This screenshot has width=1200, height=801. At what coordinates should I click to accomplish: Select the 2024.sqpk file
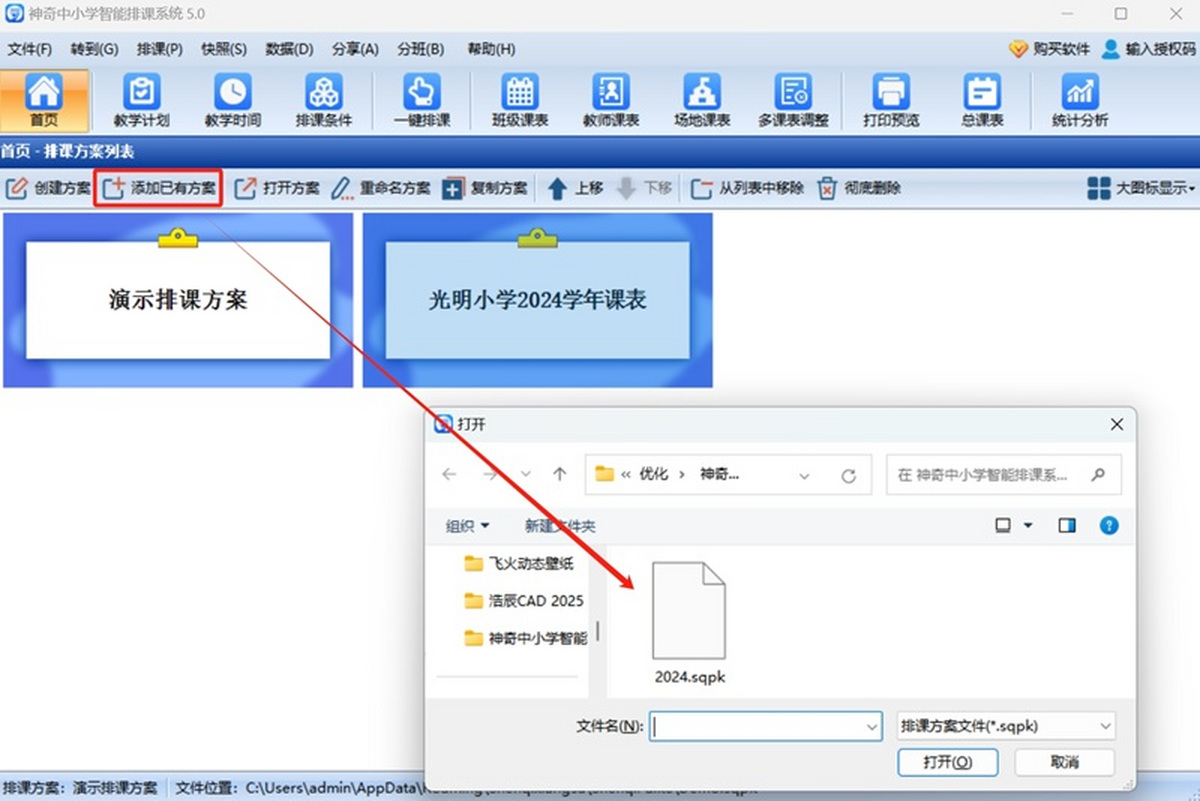[689, 623]
